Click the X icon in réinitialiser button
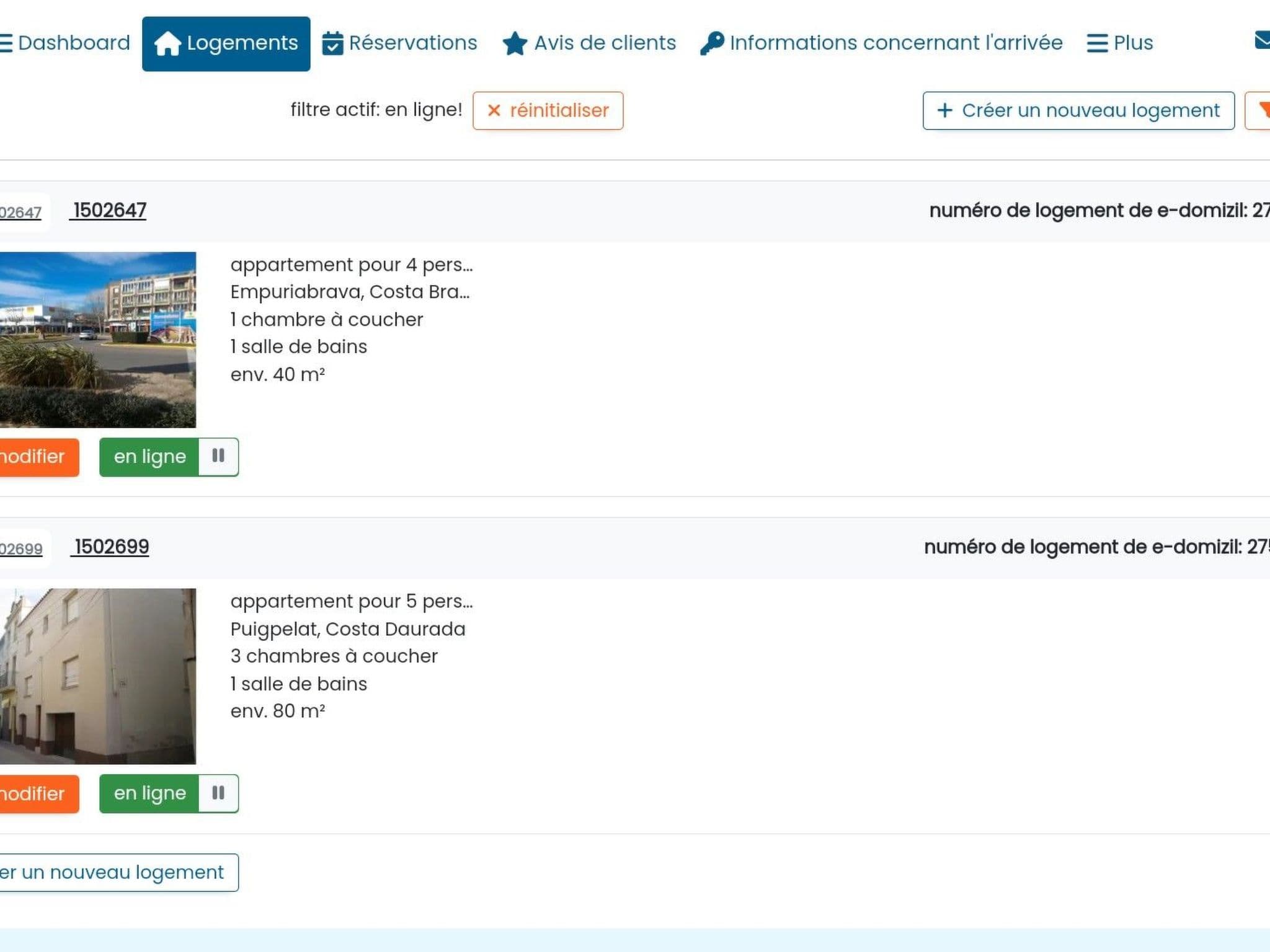Viewport: 1270px width, 952px height. point(494,110)
